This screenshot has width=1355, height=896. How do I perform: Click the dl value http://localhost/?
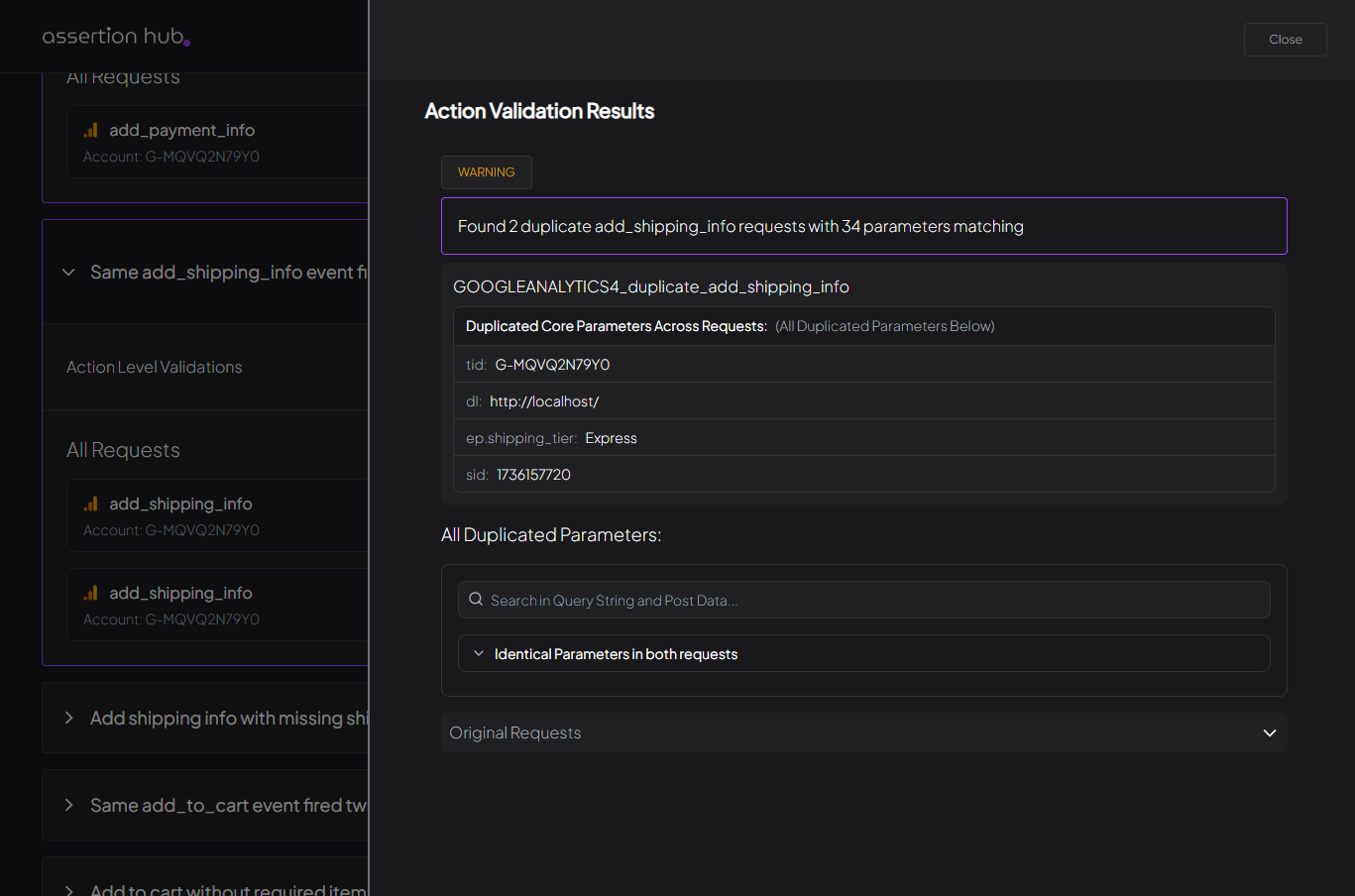pos(544,401)
